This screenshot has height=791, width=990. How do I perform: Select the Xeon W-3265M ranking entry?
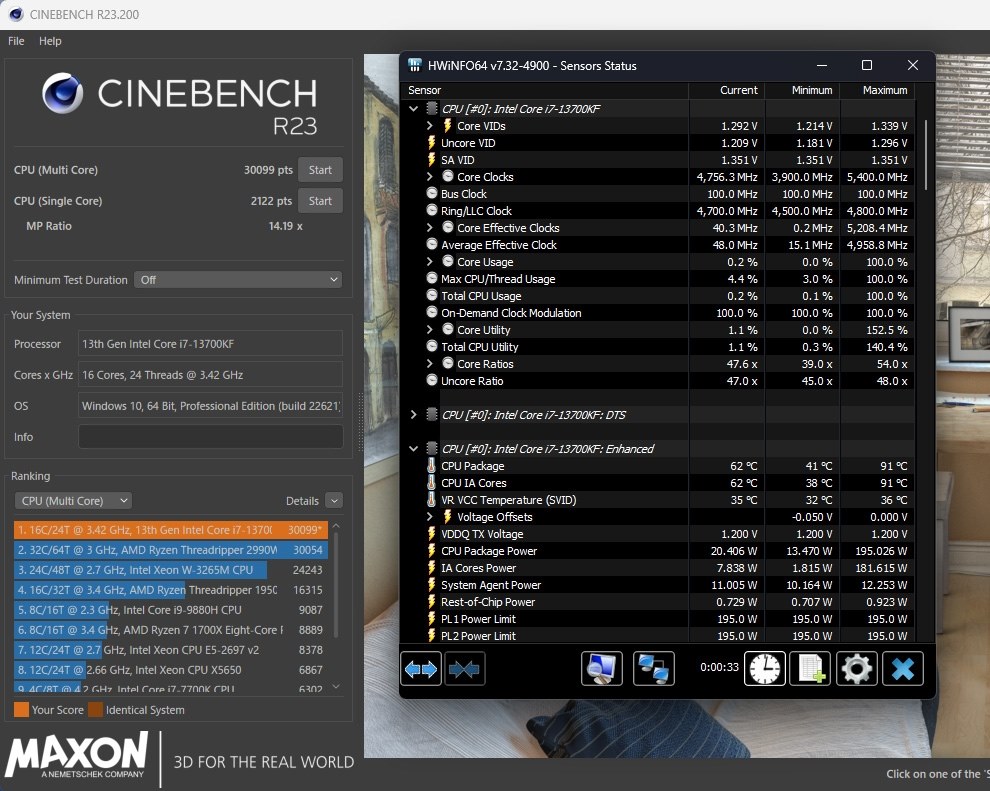click(170, 569)
